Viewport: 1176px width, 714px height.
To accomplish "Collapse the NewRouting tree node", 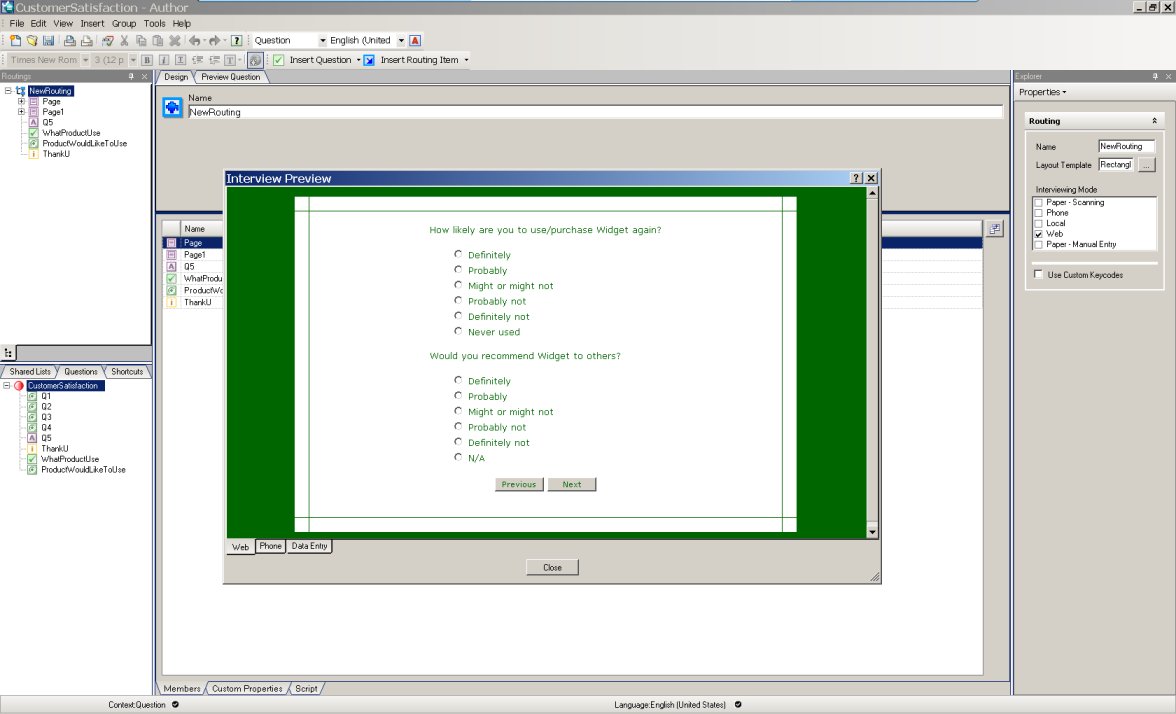I will tap(8, 91).
